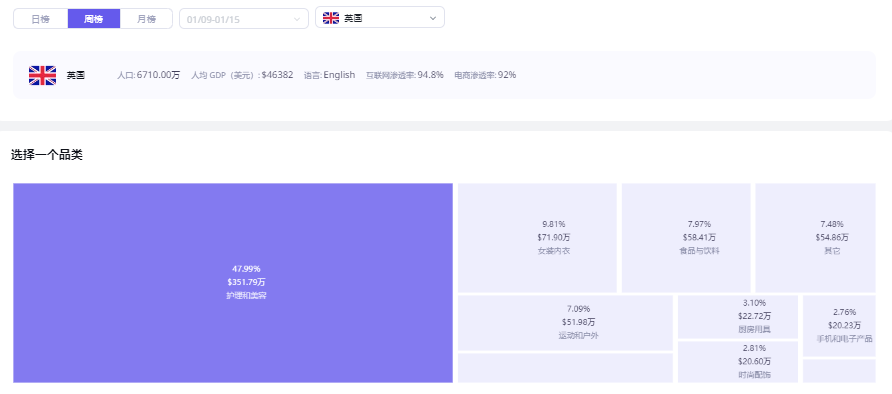
Task: Select the 周榜 weekly ranking tab
Action: [94, 19]
